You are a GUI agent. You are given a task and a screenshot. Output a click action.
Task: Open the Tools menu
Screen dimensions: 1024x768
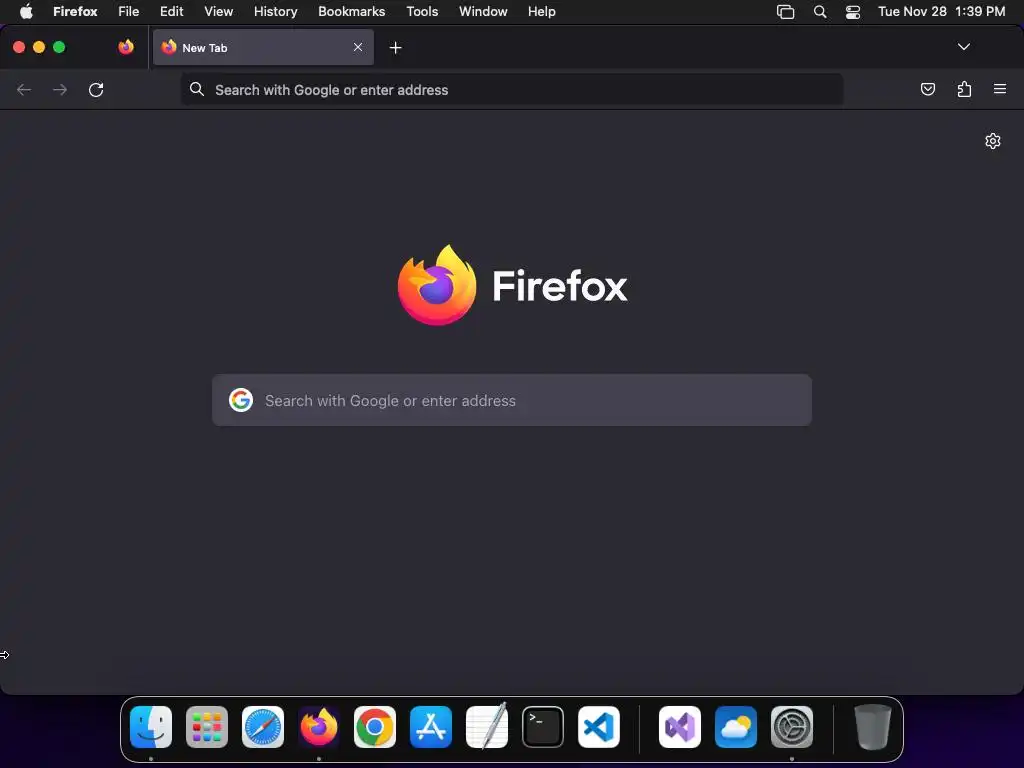[x=422, y=11]
